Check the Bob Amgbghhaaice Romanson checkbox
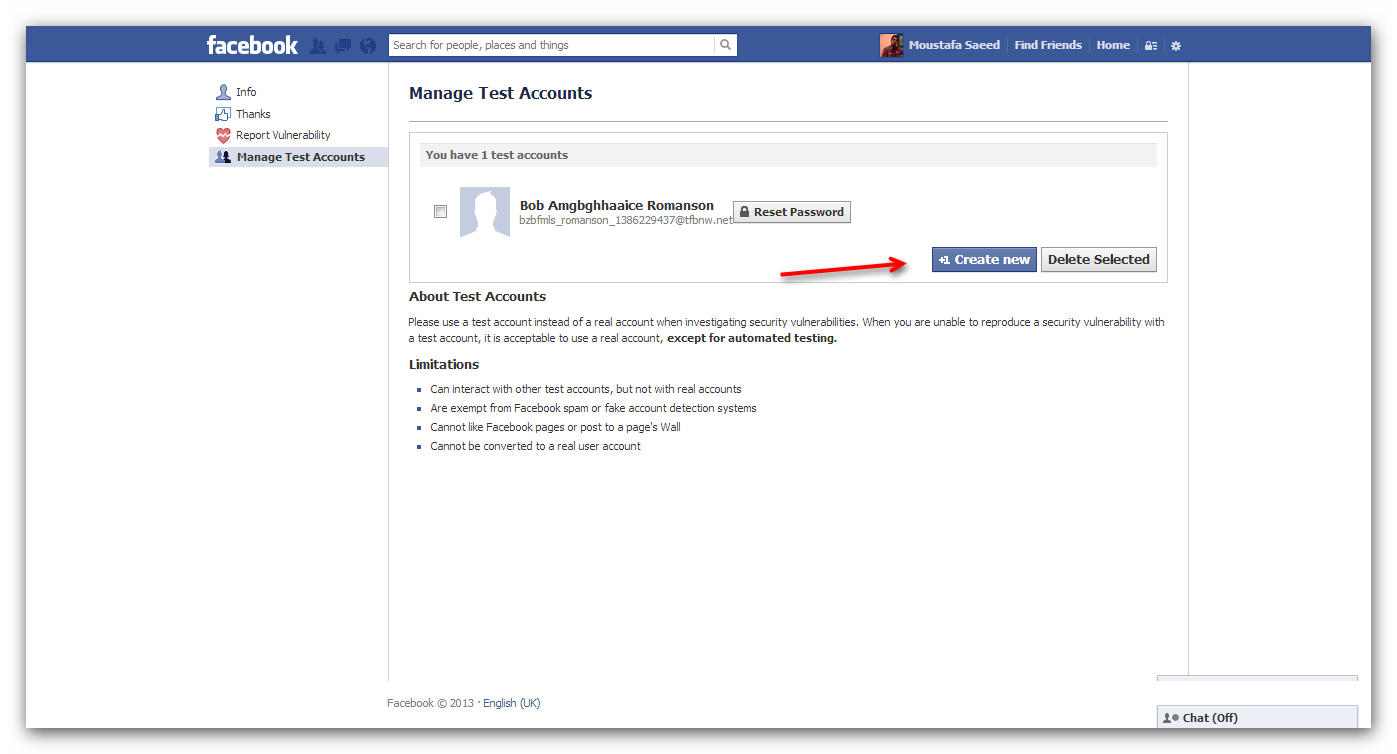This screenshot has width=1397, height=754. (440, 212)
